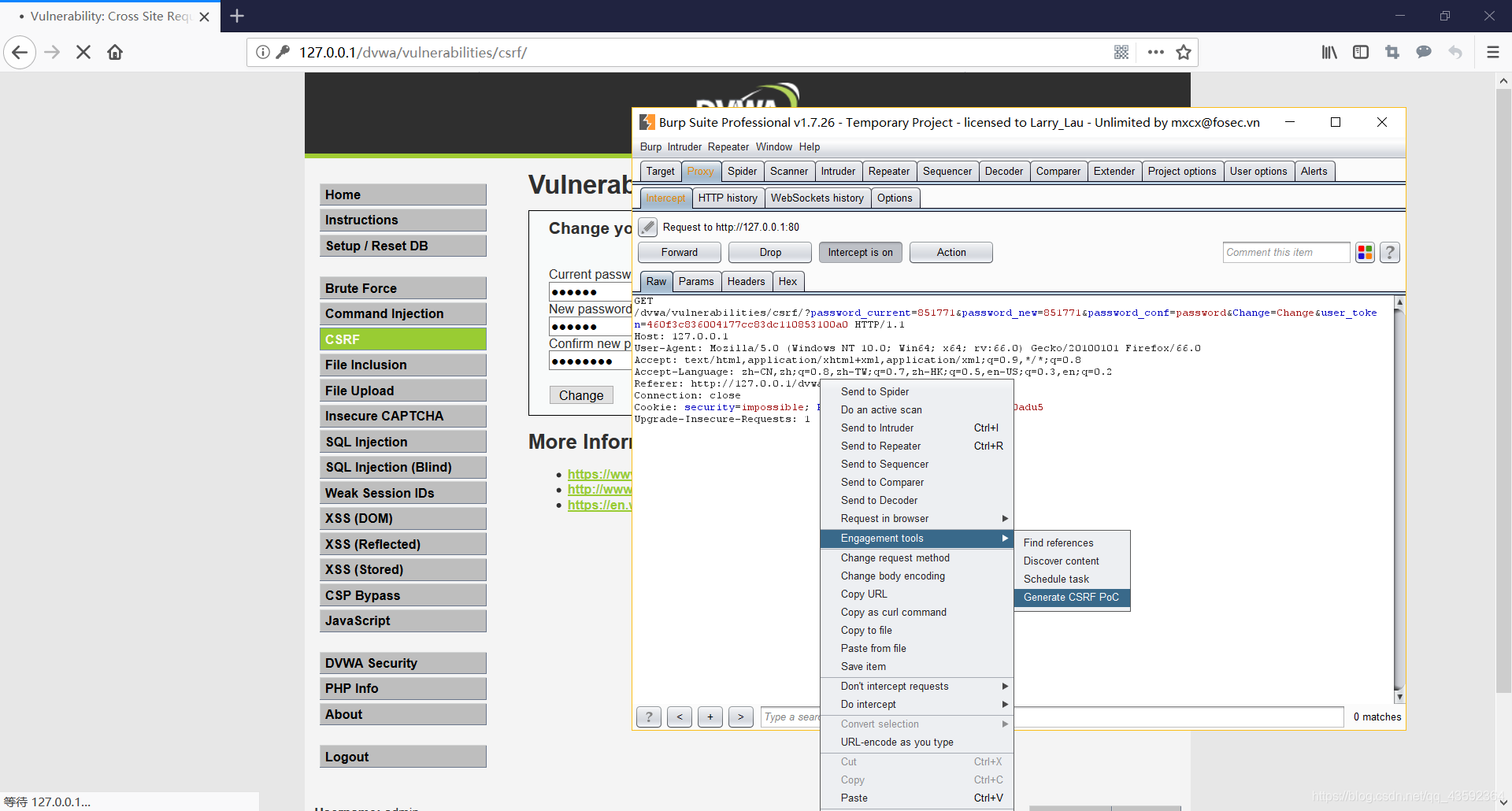Go to previous search match with < button
The height and width of the screenshot is (811, 1512).
tap(680, 717)
